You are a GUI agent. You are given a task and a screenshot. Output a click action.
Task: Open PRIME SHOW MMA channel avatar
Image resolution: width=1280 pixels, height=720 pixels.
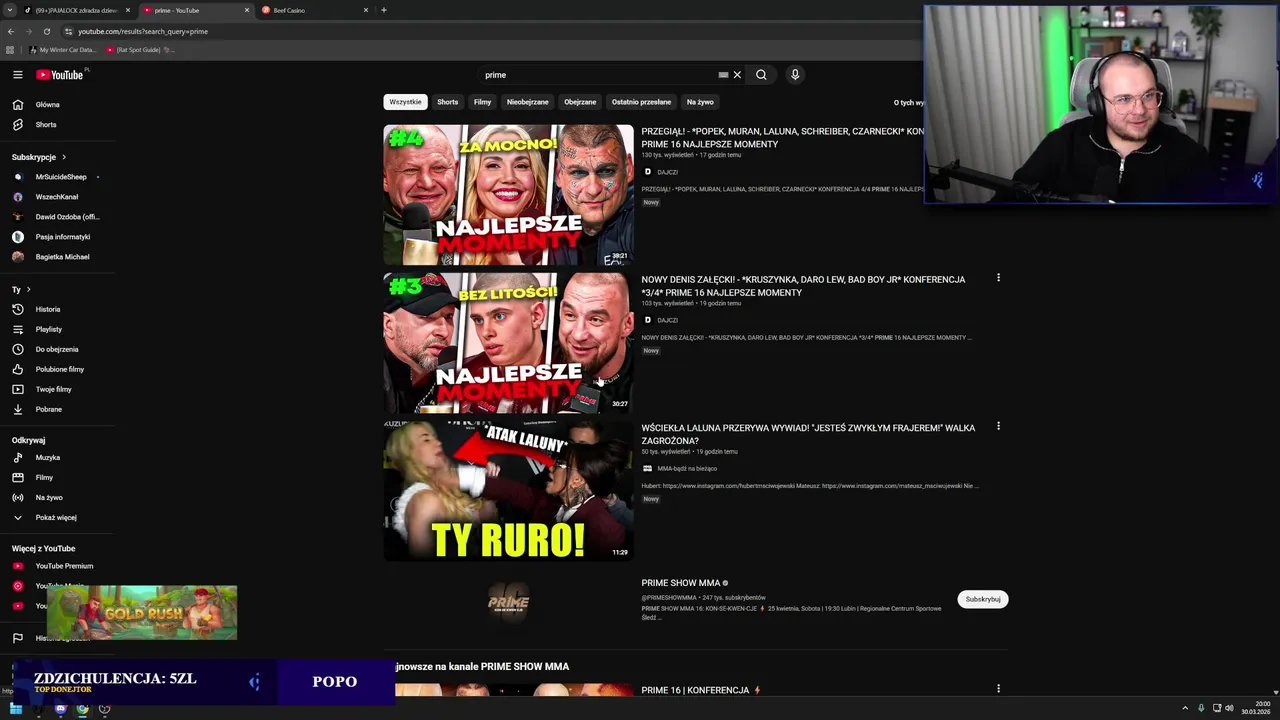(508, 602)
